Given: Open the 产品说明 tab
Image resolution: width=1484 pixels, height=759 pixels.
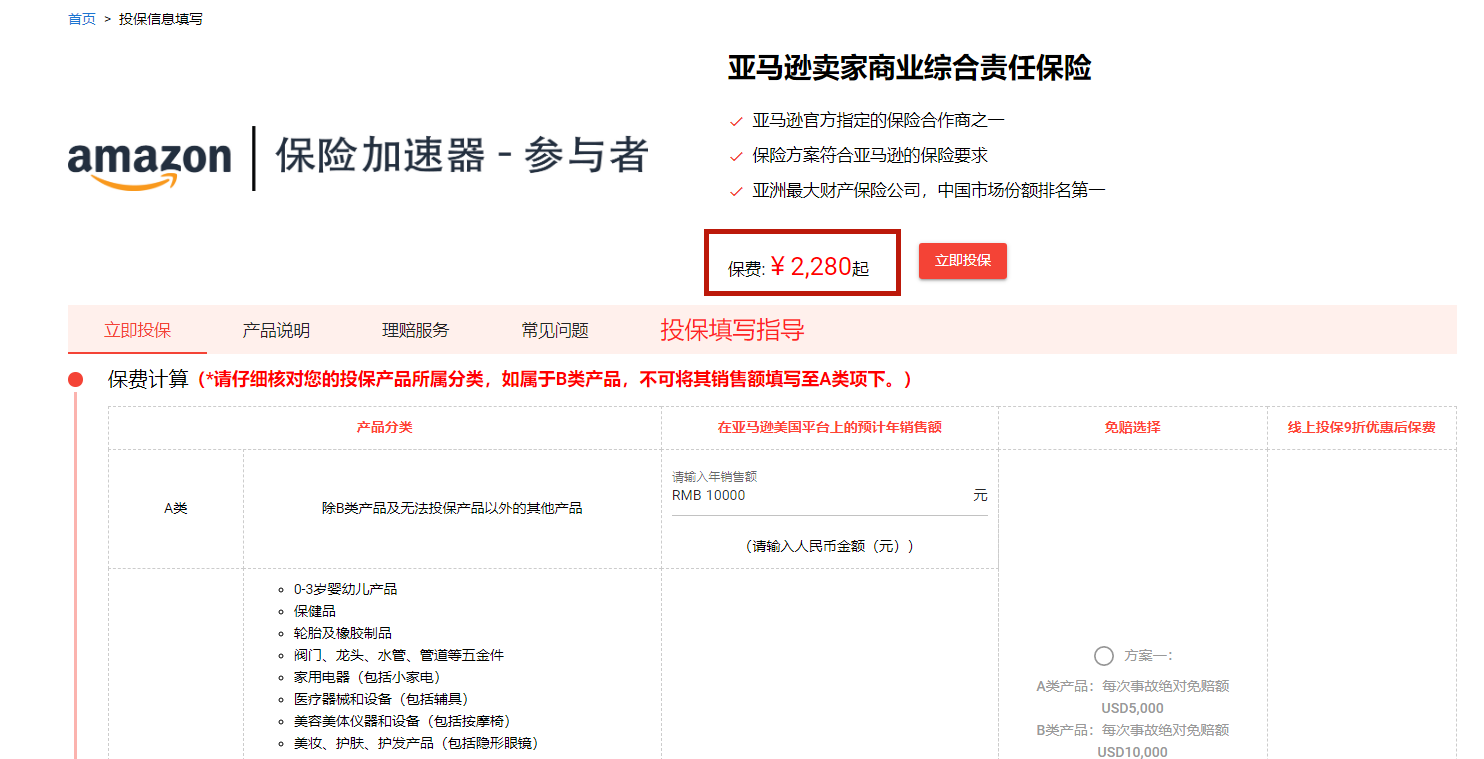Looking at the screenshot, I should click(276, 330).
